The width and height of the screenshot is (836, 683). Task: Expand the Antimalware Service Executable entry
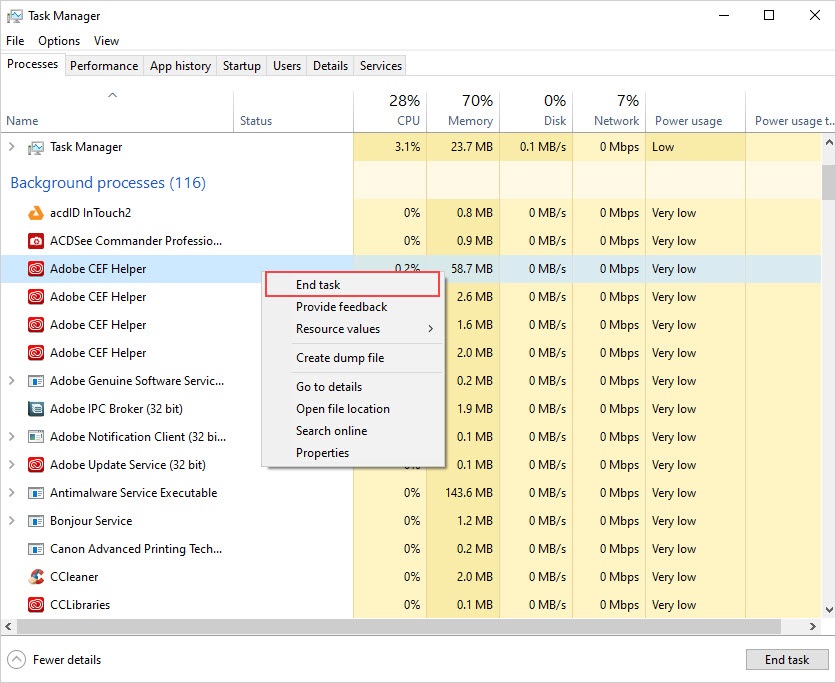point(12,493)
